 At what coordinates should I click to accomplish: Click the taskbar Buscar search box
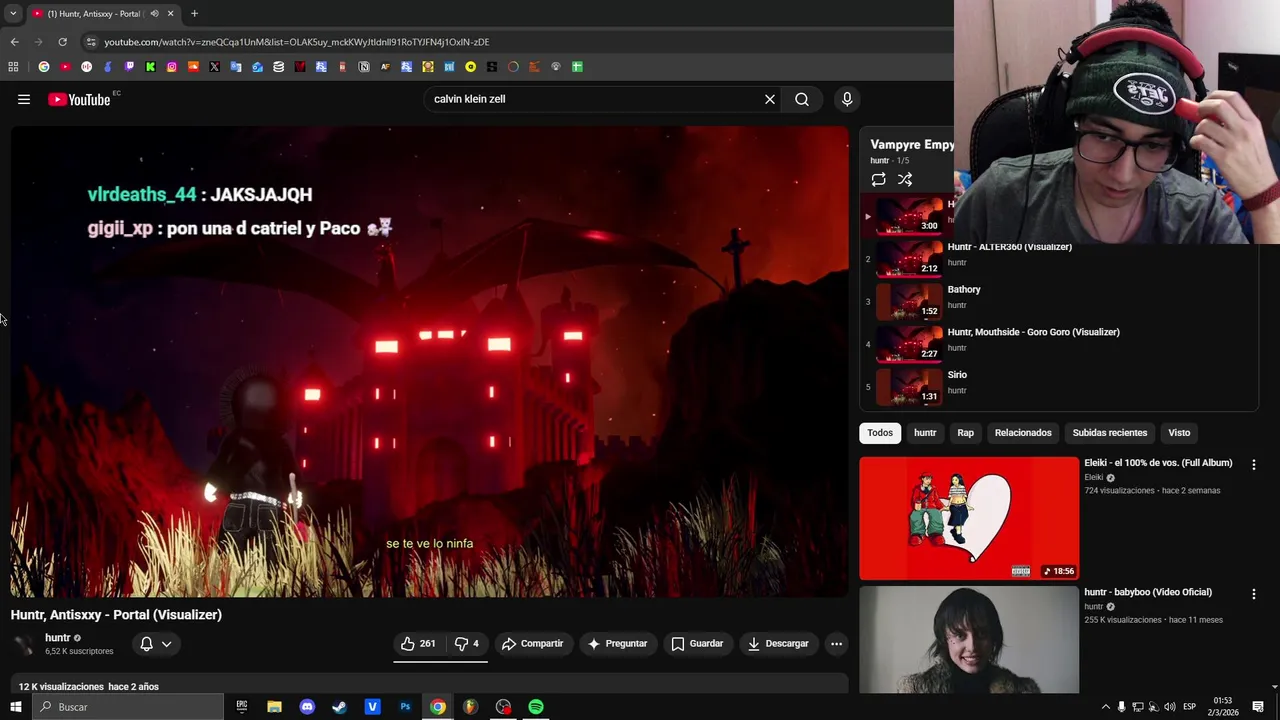tap(128, 707)
